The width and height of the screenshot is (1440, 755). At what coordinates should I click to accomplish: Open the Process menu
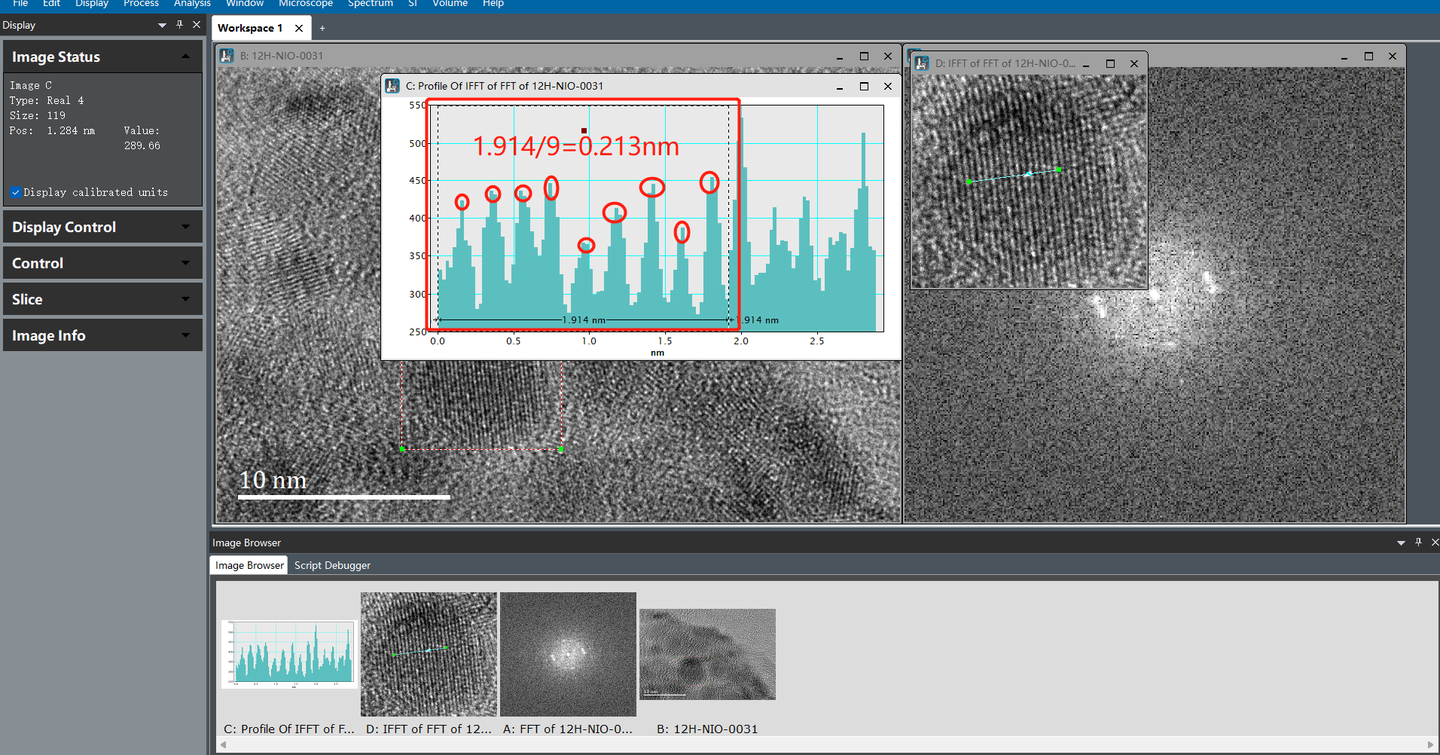(x=141, y=4)
